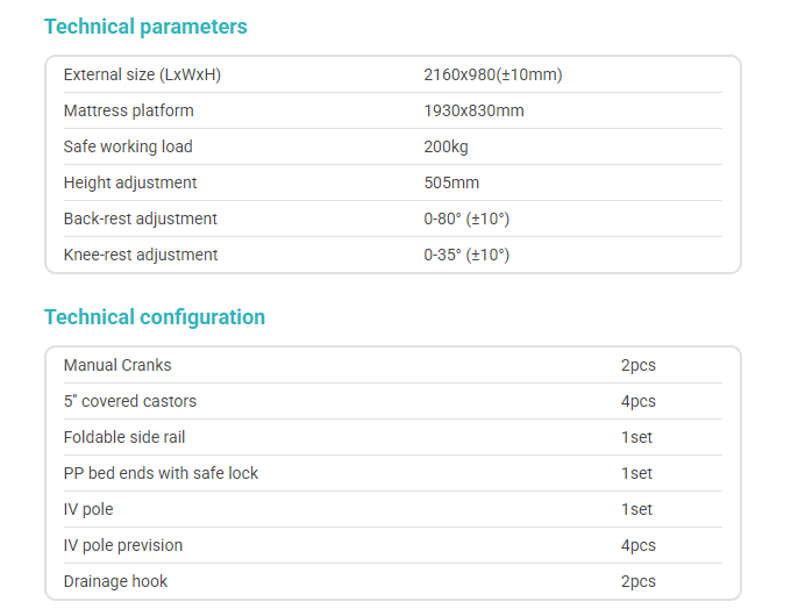
Task: Select PP bed ends with safe lock
Action: click(x=161, y=473)
